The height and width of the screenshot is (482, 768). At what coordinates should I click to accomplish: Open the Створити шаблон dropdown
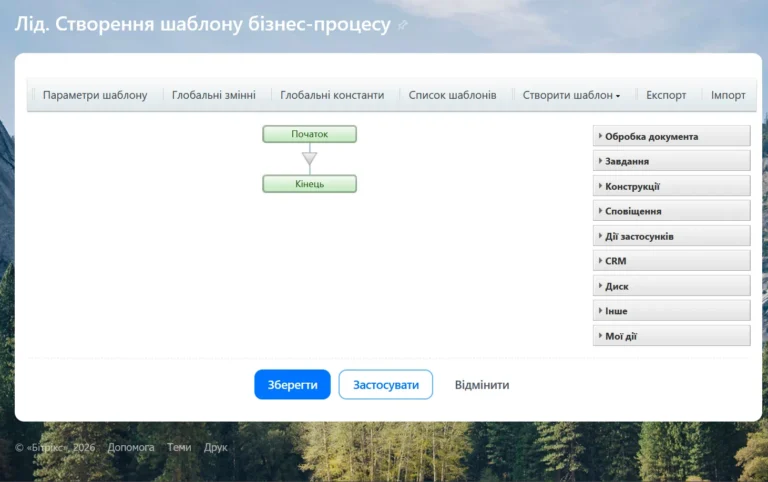pos(571,95)
